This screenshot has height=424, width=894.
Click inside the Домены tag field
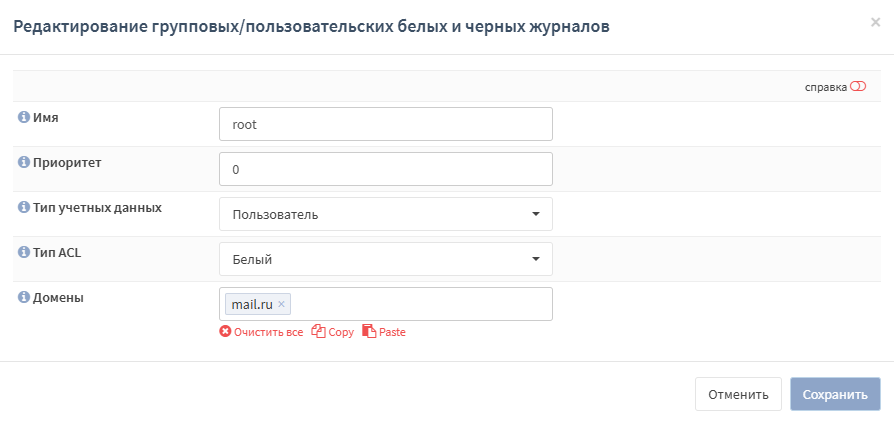(420, 304)
